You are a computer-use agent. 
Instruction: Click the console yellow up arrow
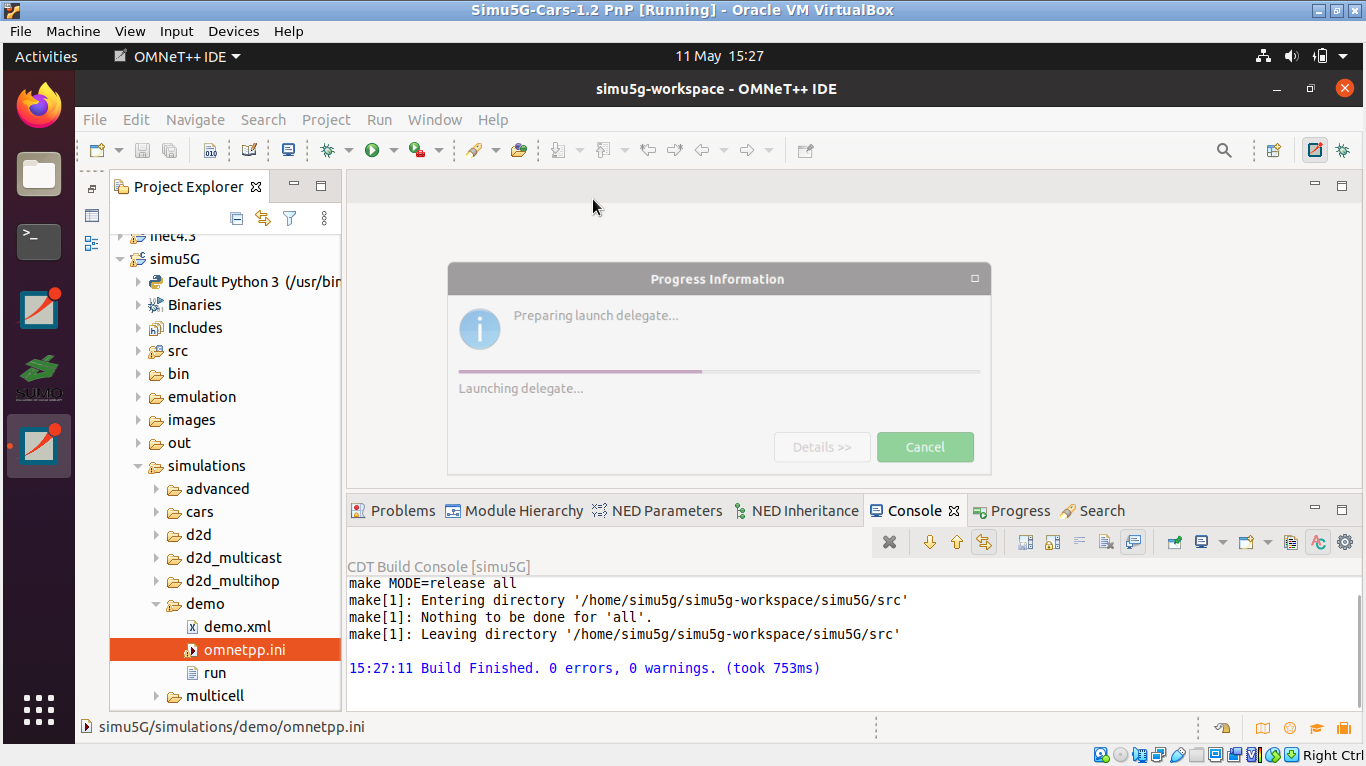point(957,542)
